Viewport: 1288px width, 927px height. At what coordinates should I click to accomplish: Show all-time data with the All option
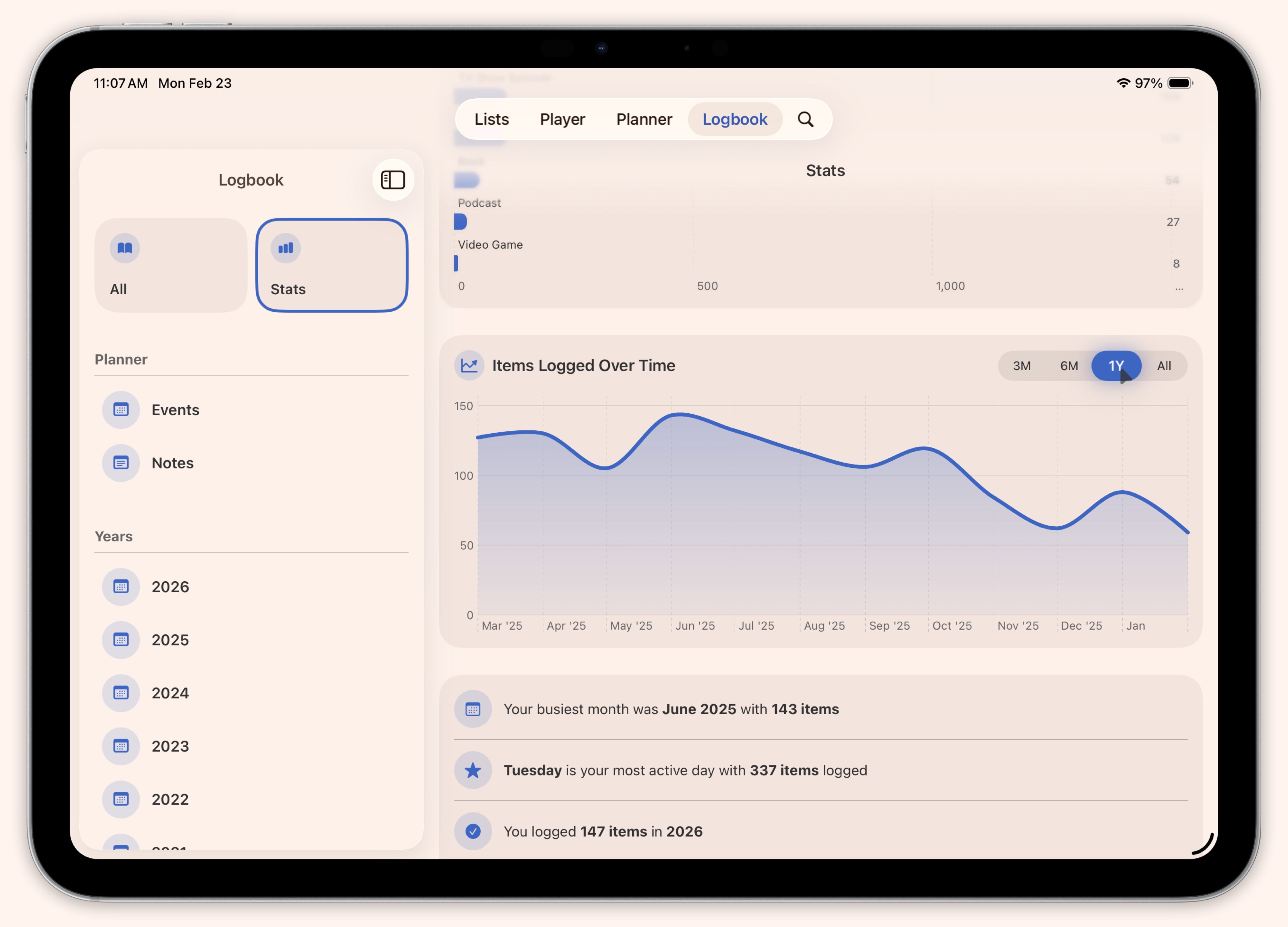1164,366
